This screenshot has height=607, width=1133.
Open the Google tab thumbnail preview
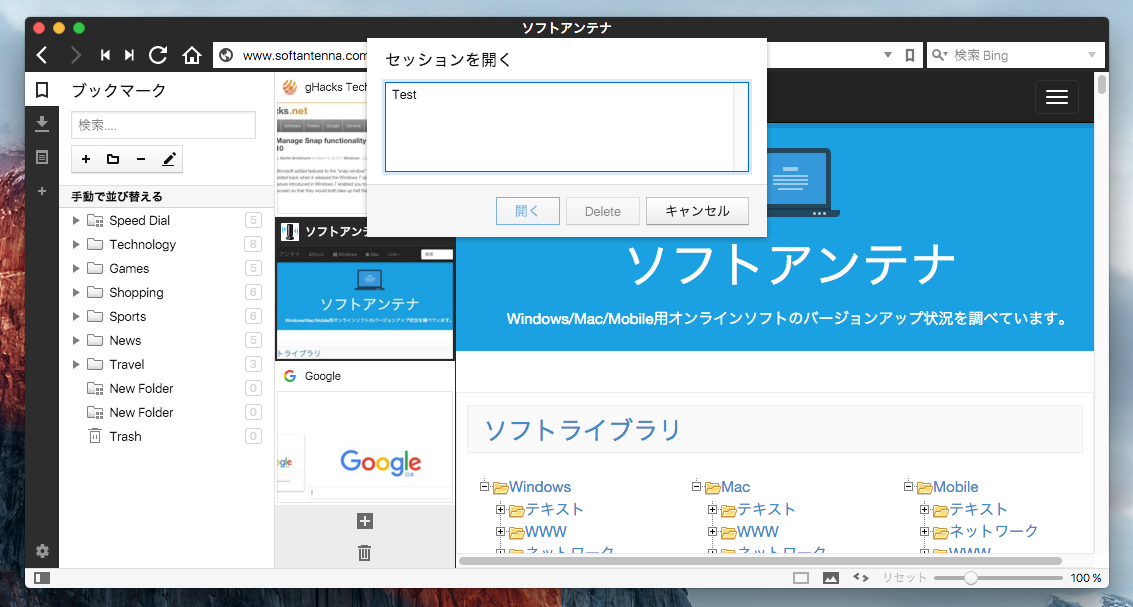[365, 447]
